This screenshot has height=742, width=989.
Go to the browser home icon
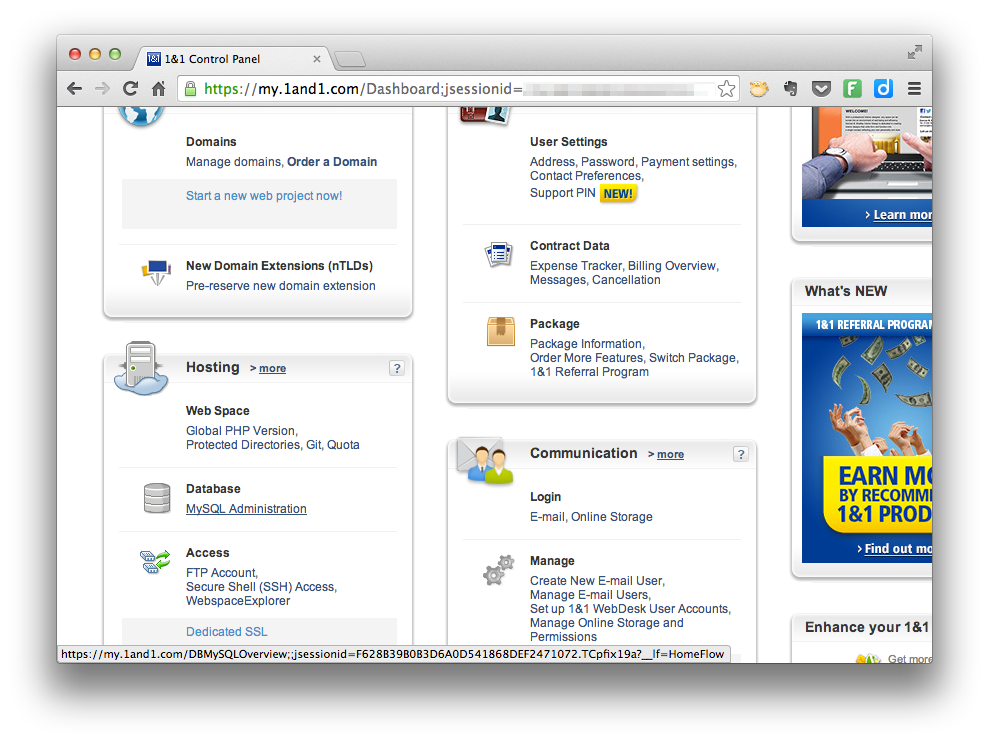[x=158, y=89]
